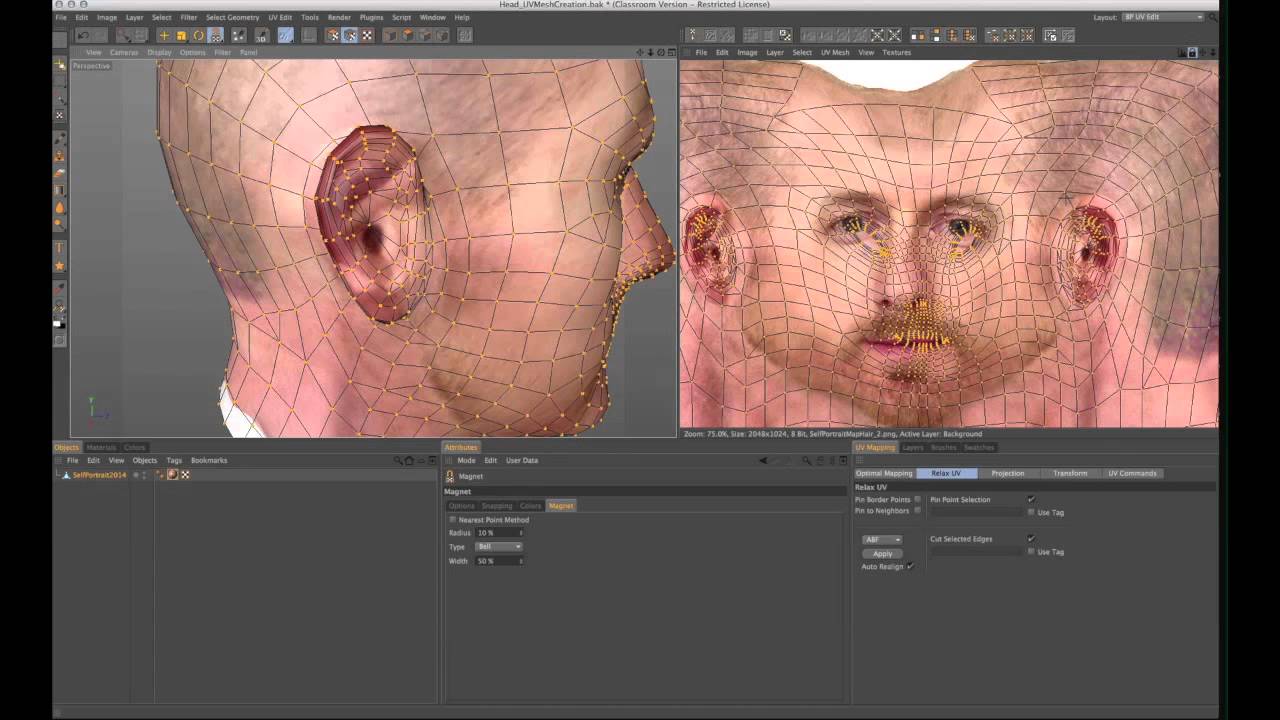Click the Radius 10 % input field

pos(497,533)
